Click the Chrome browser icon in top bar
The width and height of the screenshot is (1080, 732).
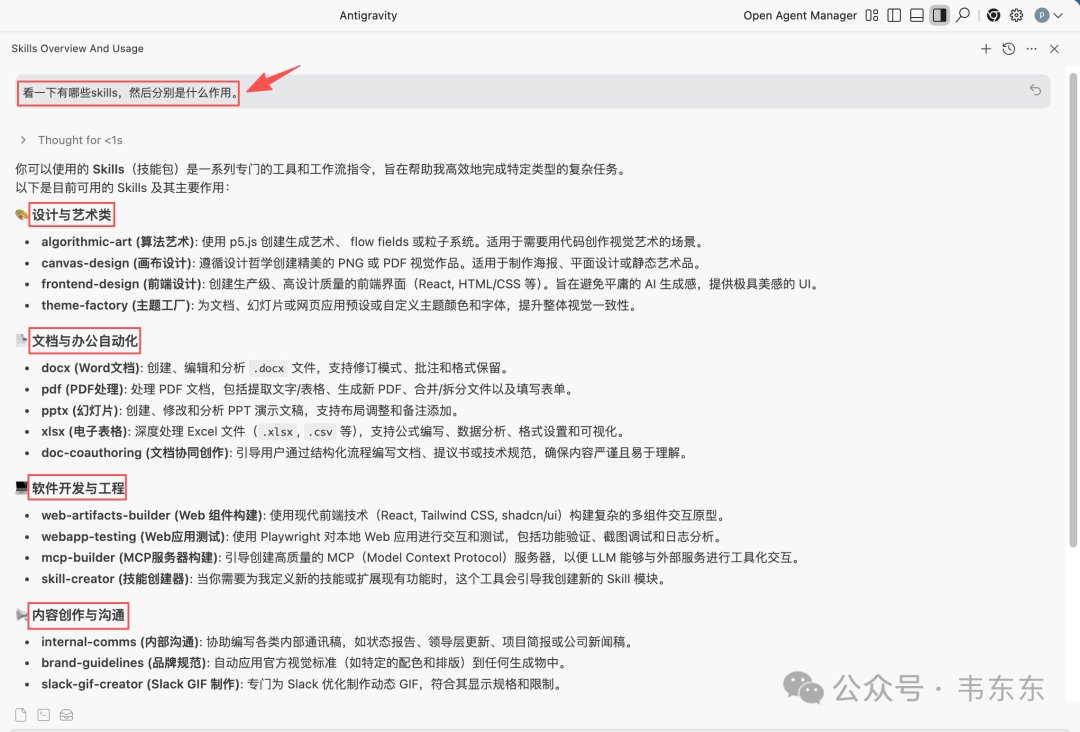point(993,15)
